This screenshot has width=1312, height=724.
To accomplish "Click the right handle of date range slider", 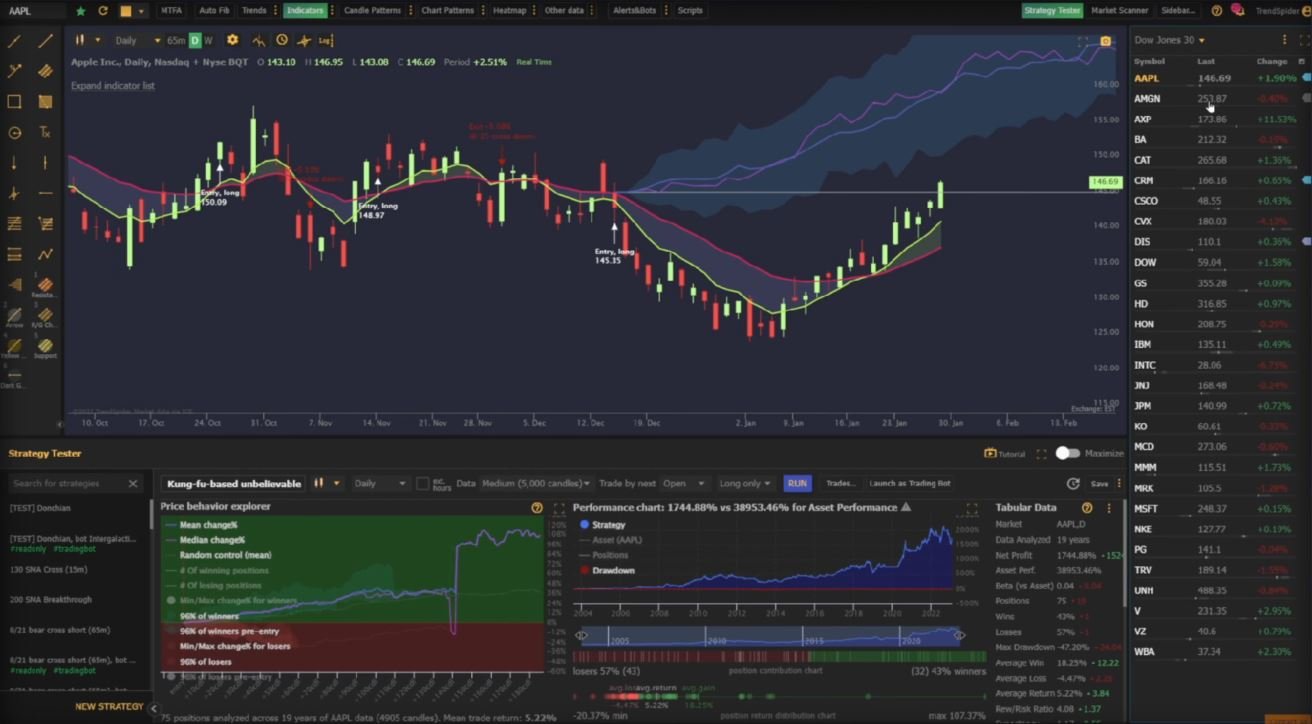I will click(959, 636).
